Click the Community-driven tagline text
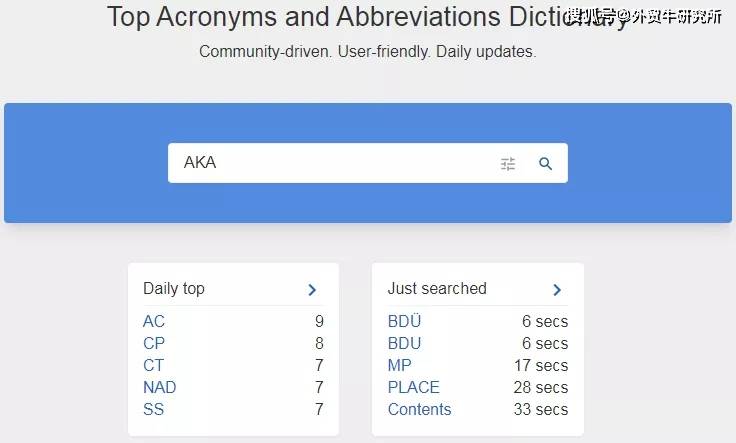Viewport: 736px width, 443px height. click(368, 51)
